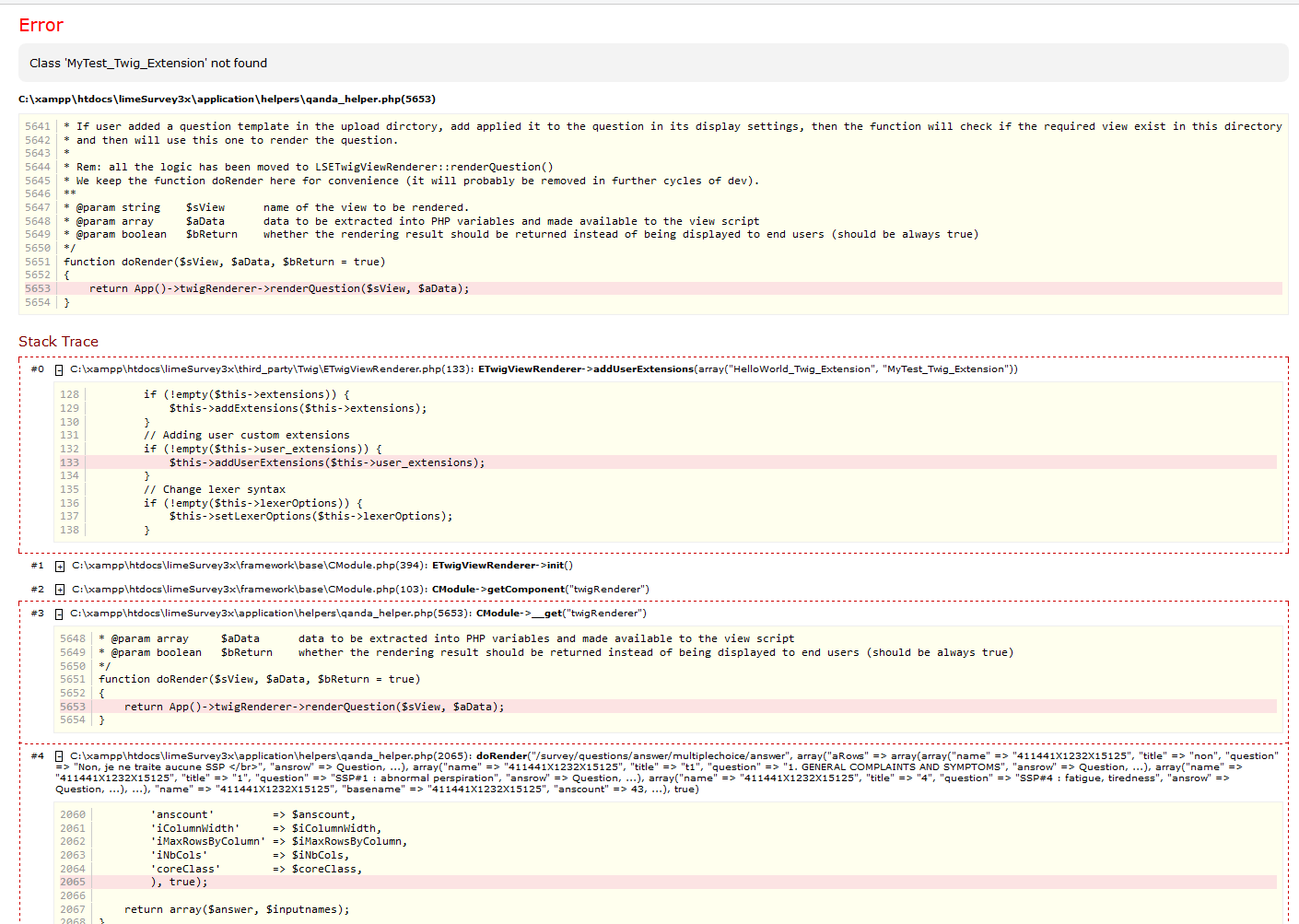Screen dimensions: 1299x924
Task: Click the '// Change lexer syntax' comment line
Action: pyautogui.click(x=215, y=489)
